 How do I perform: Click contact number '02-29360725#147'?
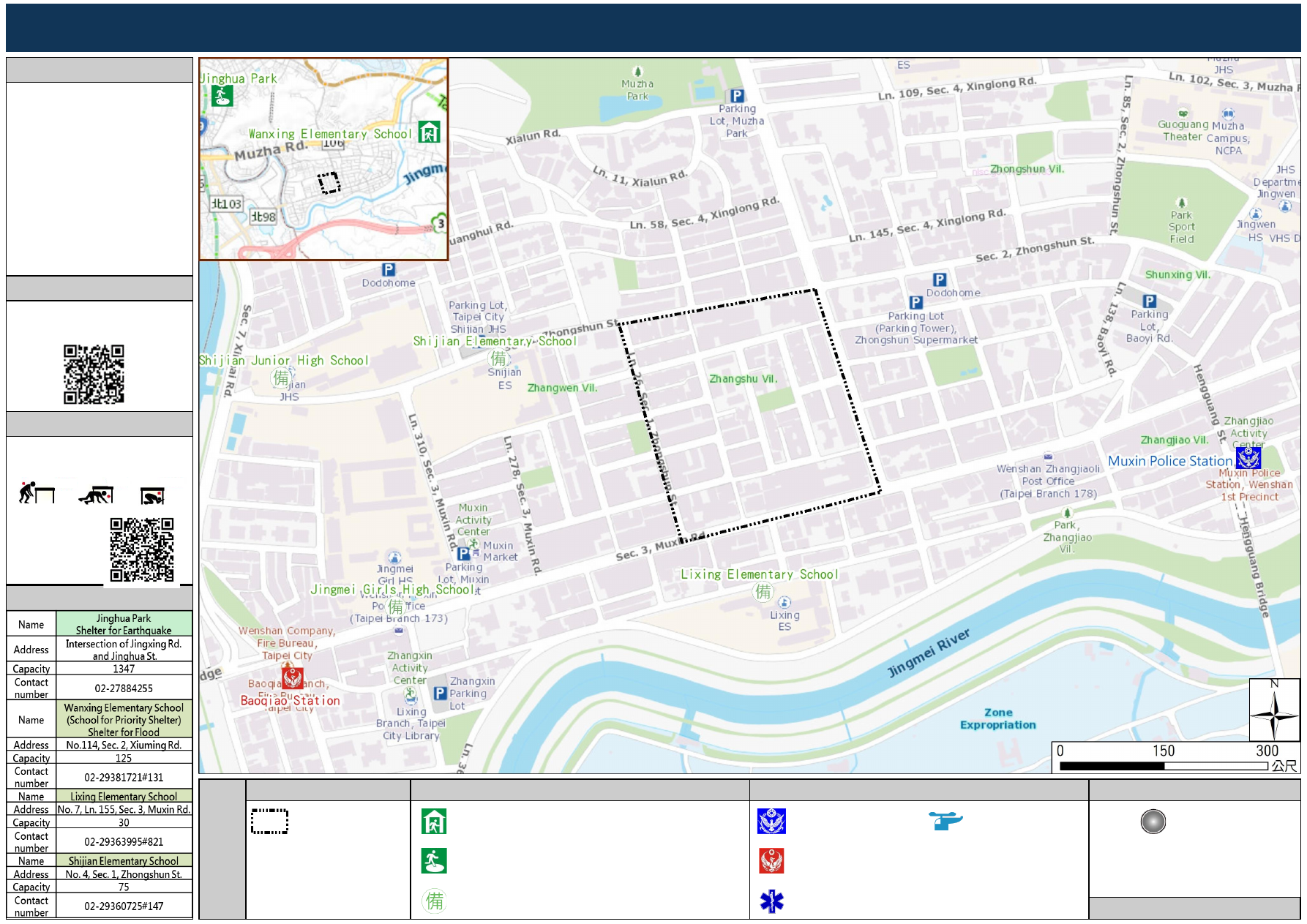tap(124, 906)
